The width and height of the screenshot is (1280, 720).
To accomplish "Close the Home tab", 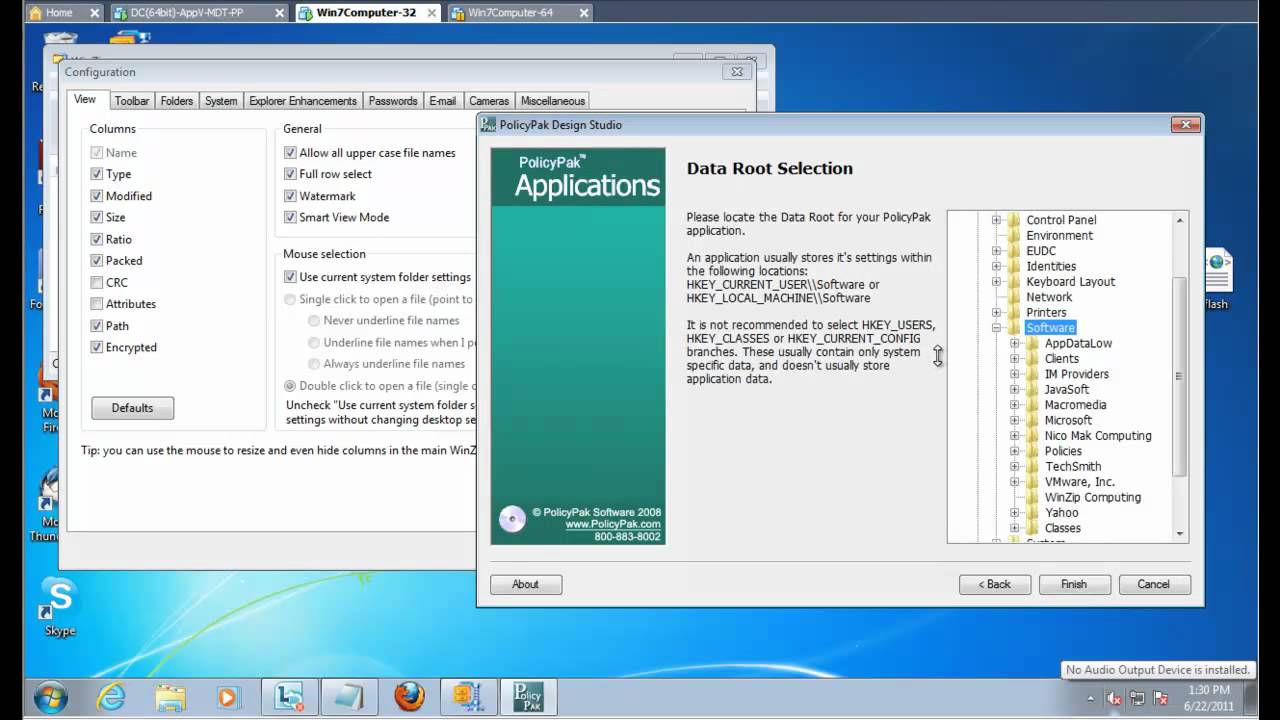I will pos(95,13).
